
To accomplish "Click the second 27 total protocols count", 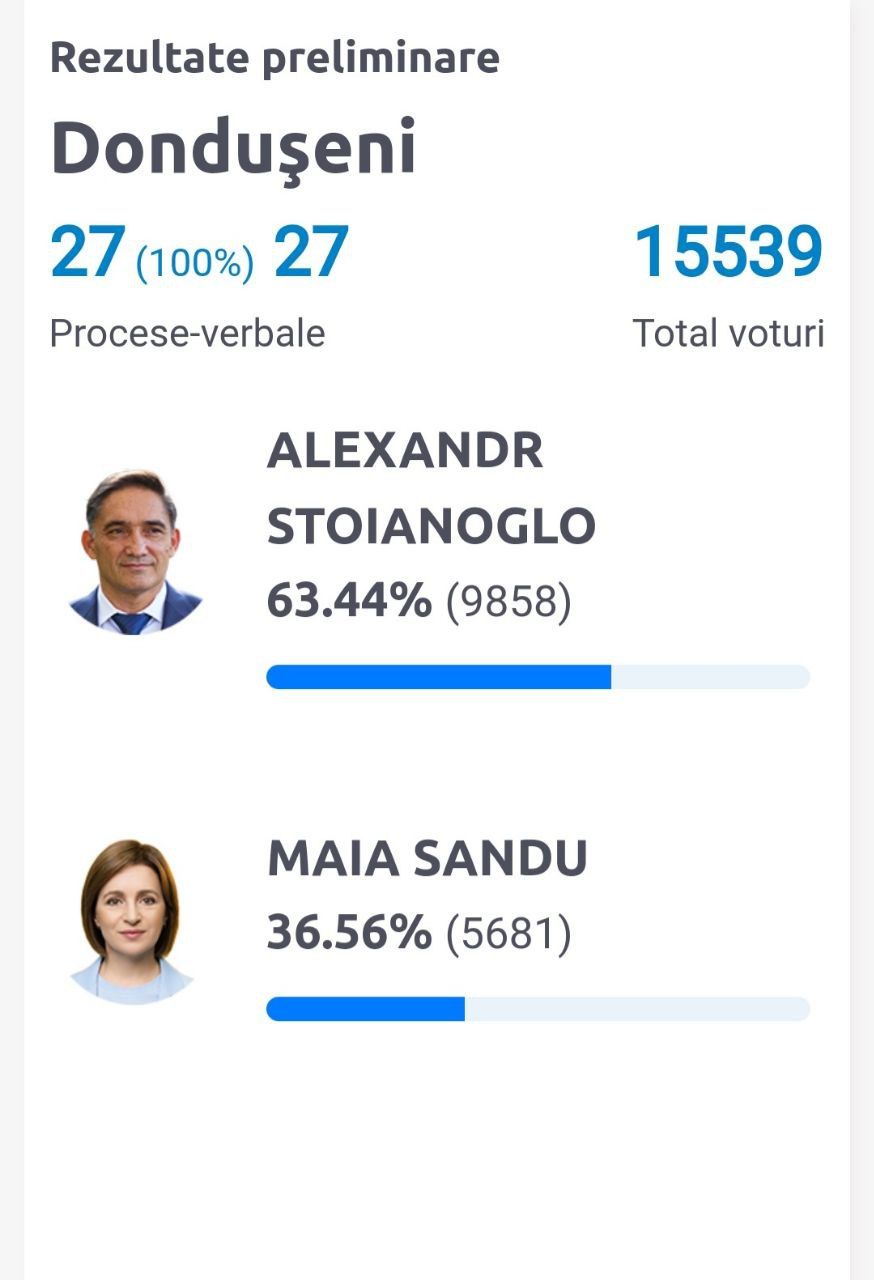I will click(311, 252).
